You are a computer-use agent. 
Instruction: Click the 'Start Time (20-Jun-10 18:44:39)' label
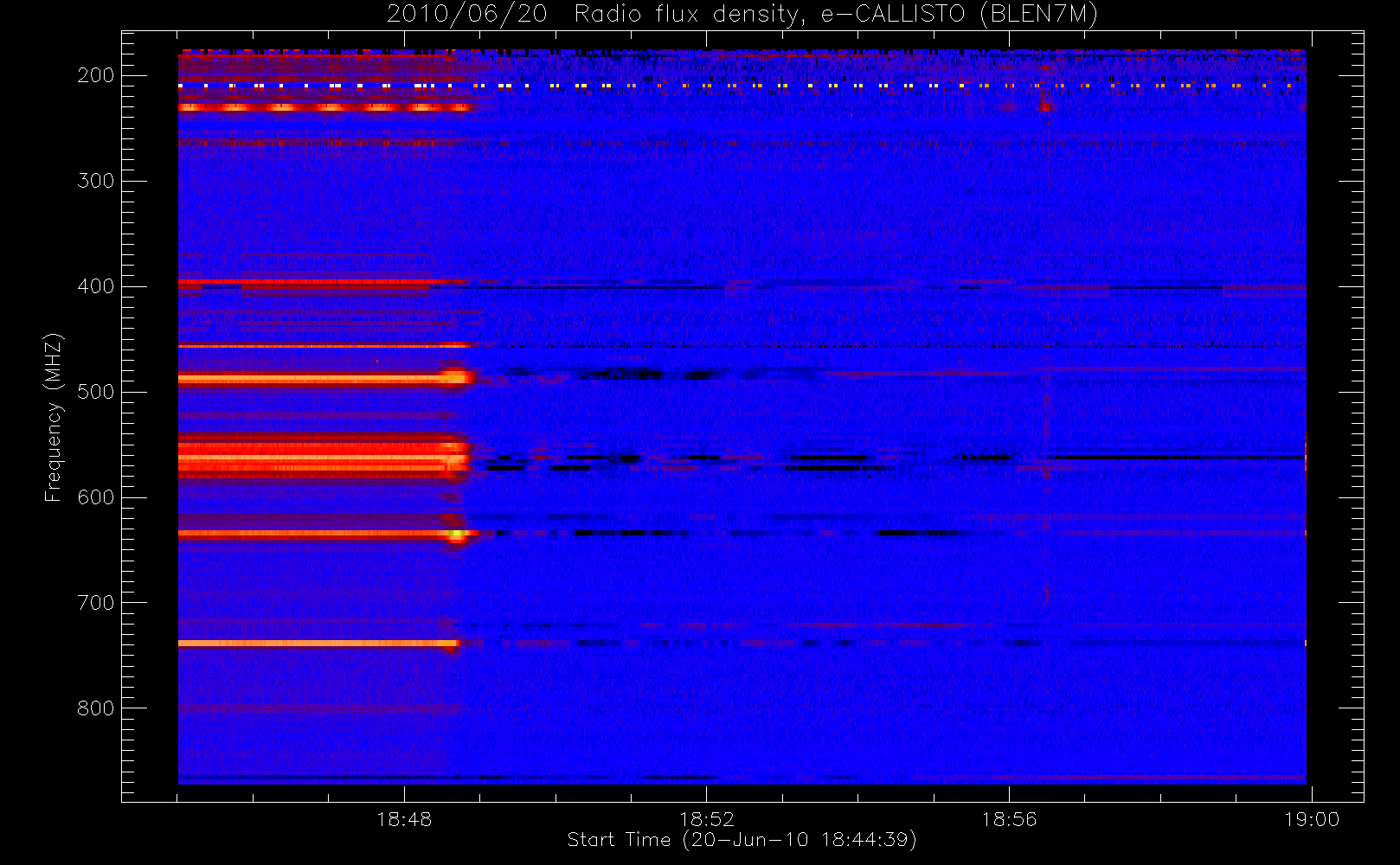[x=742, y=840]
